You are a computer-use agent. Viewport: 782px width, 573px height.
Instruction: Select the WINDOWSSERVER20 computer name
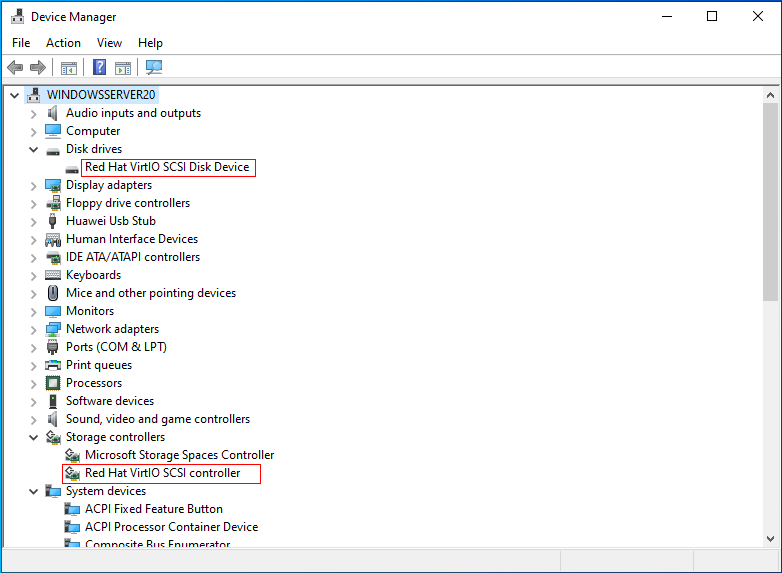tap(101, 95)
